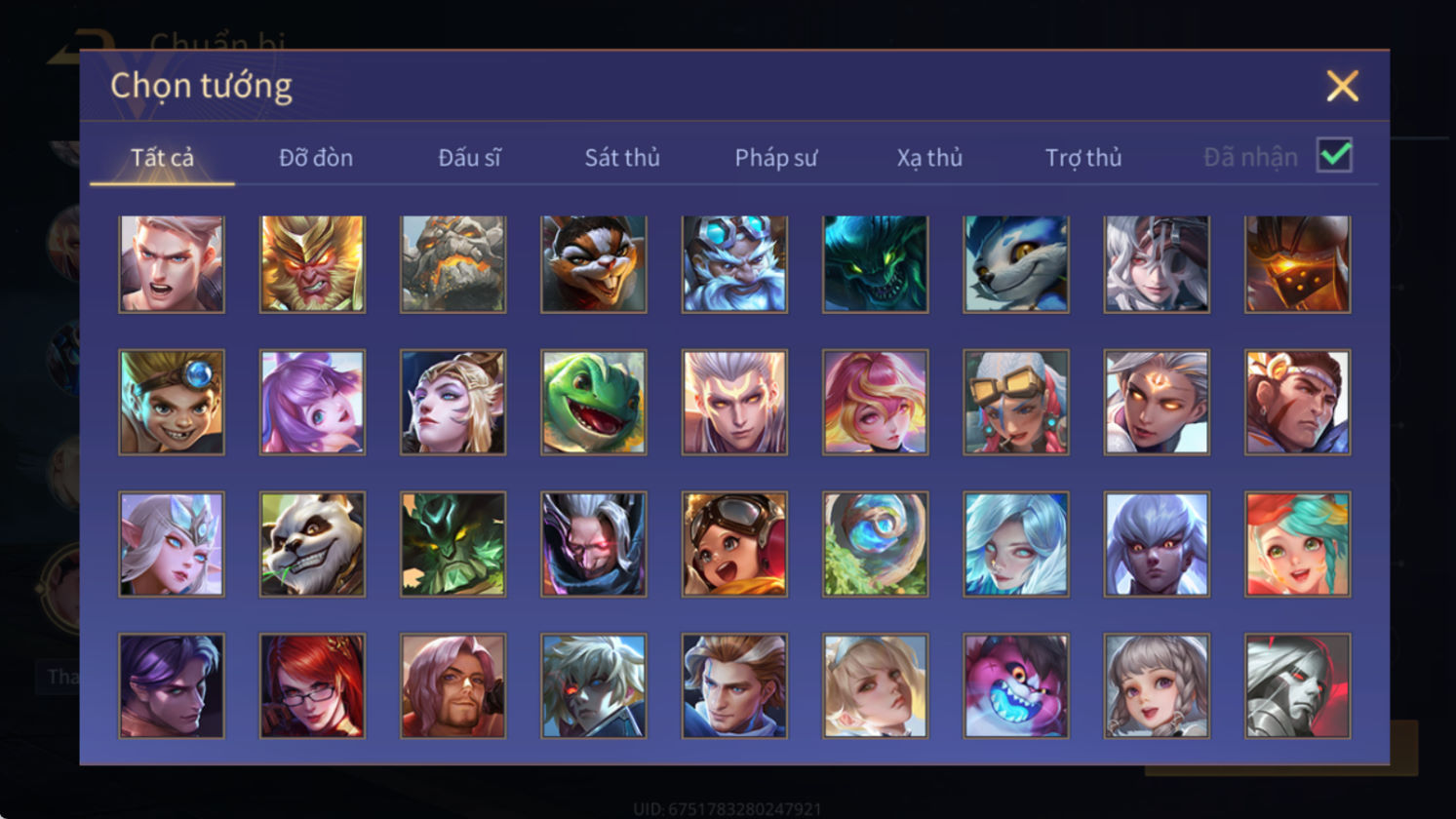Pick the swirling blue orb hero

(x=875, y=544)
